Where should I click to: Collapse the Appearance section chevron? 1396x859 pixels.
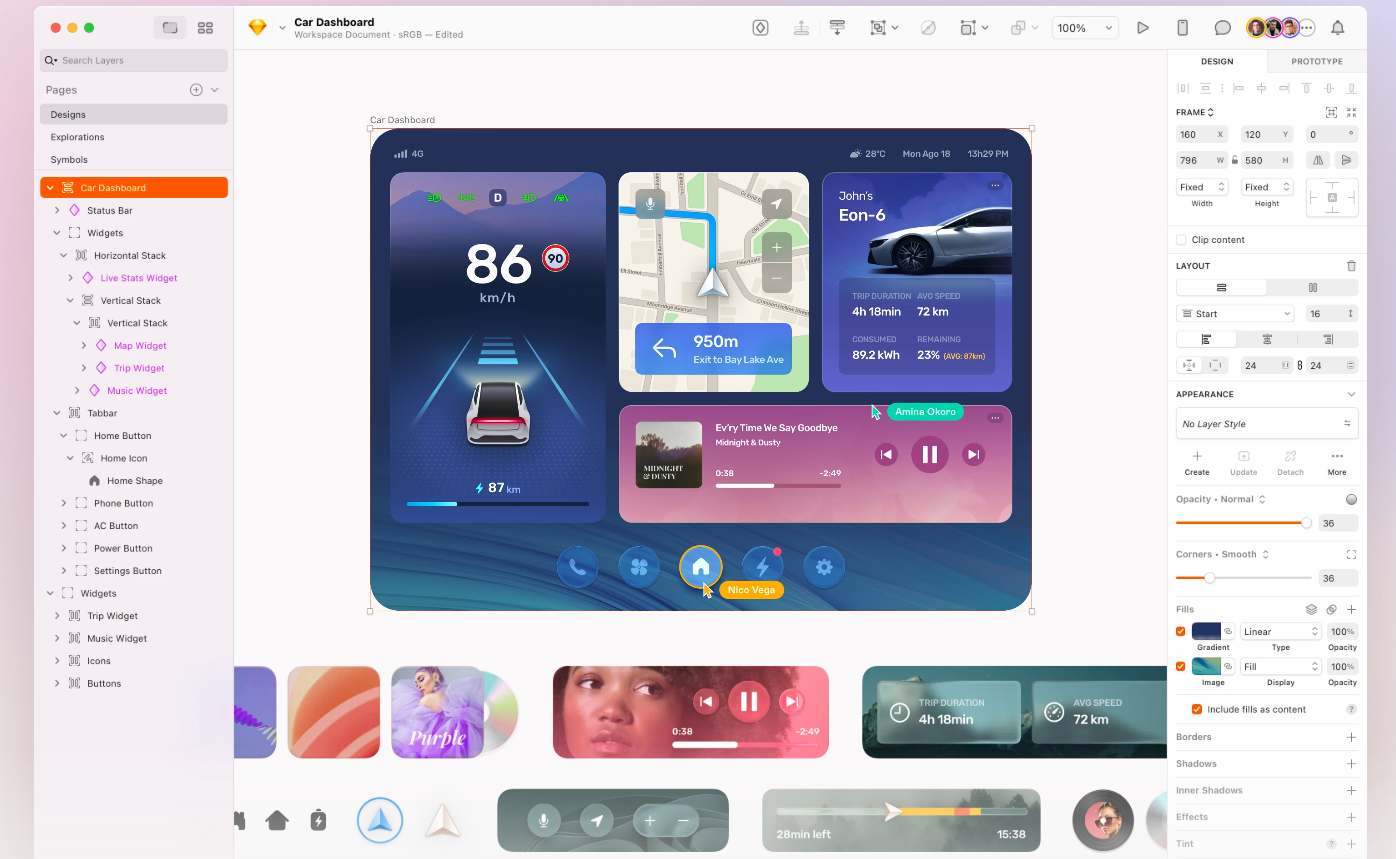(1351, 394)
